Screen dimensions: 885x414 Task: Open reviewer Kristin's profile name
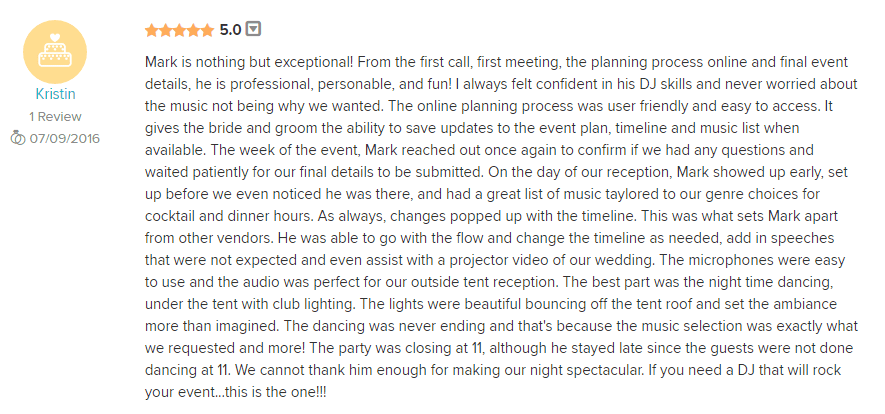tap(55, 94)
